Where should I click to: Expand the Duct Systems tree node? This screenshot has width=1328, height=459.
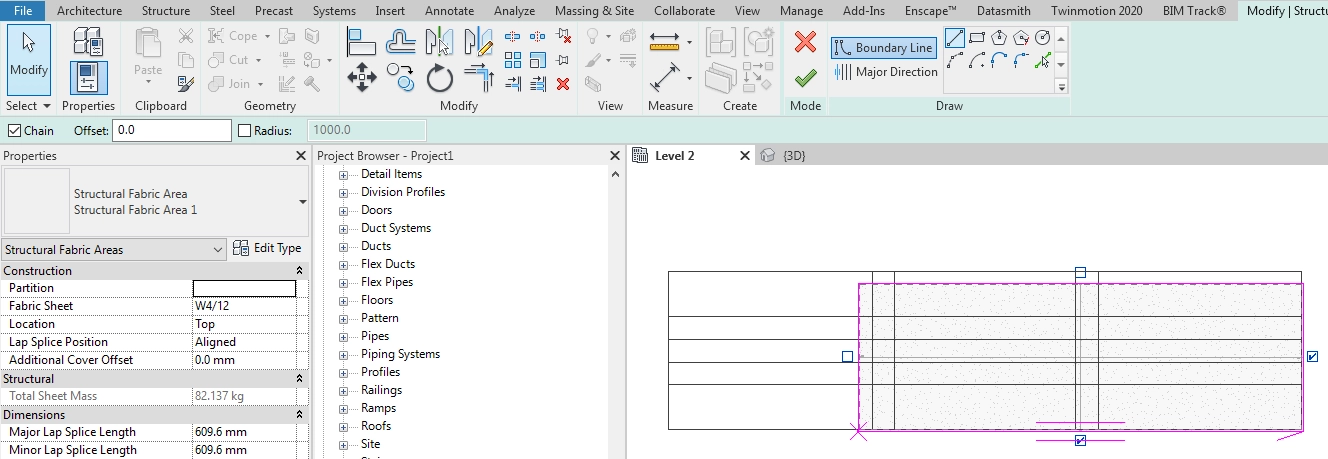point(343,229)
